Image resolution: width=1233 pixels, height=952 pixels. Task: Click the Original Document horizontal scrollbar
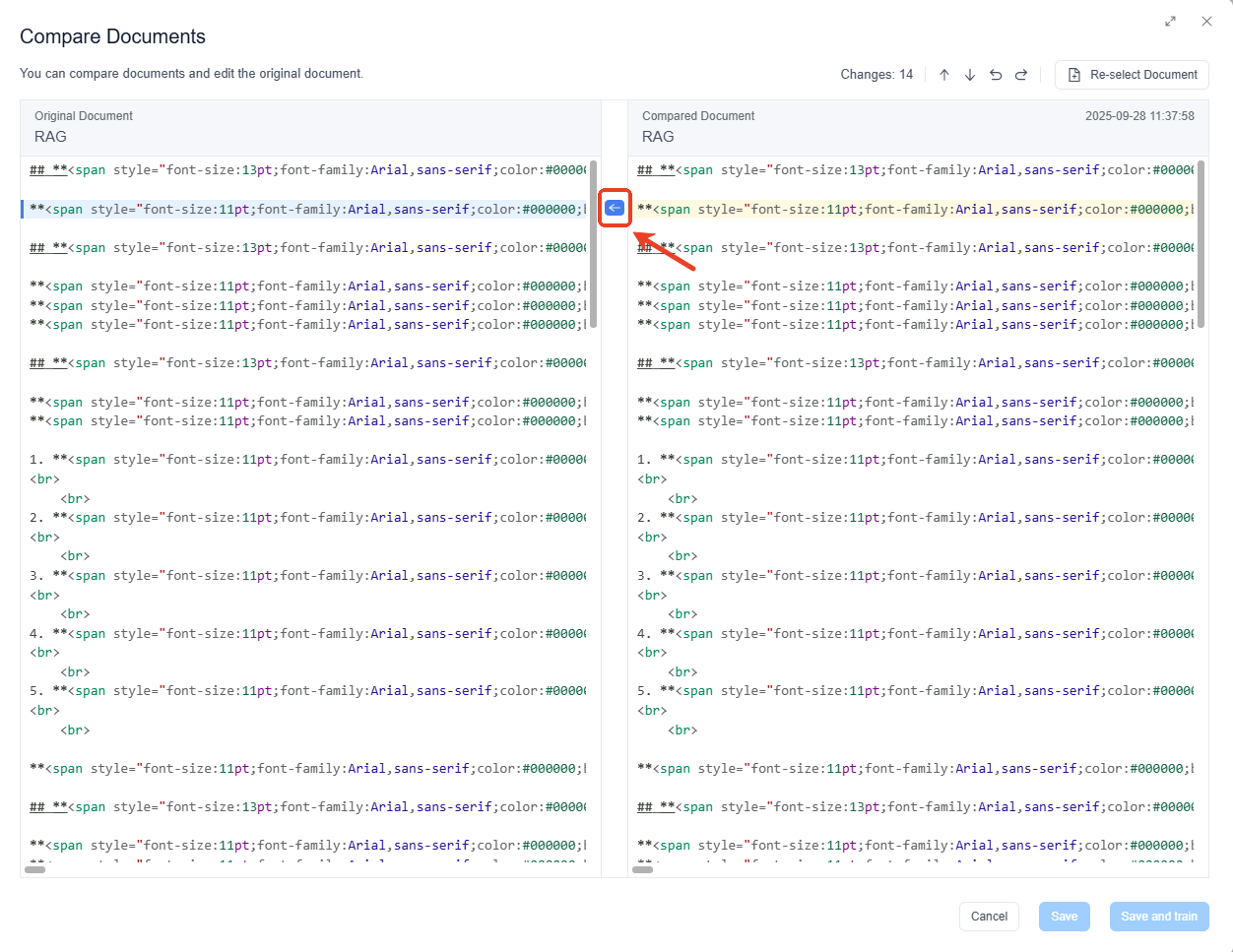35,869
